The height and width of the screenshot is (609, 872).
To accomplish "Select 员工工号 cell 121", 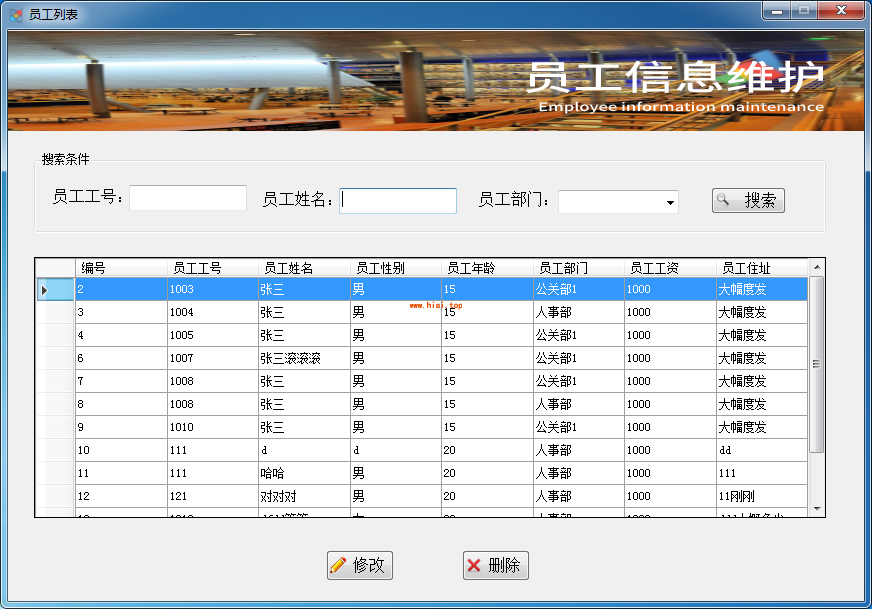I will tap(212, 496).
